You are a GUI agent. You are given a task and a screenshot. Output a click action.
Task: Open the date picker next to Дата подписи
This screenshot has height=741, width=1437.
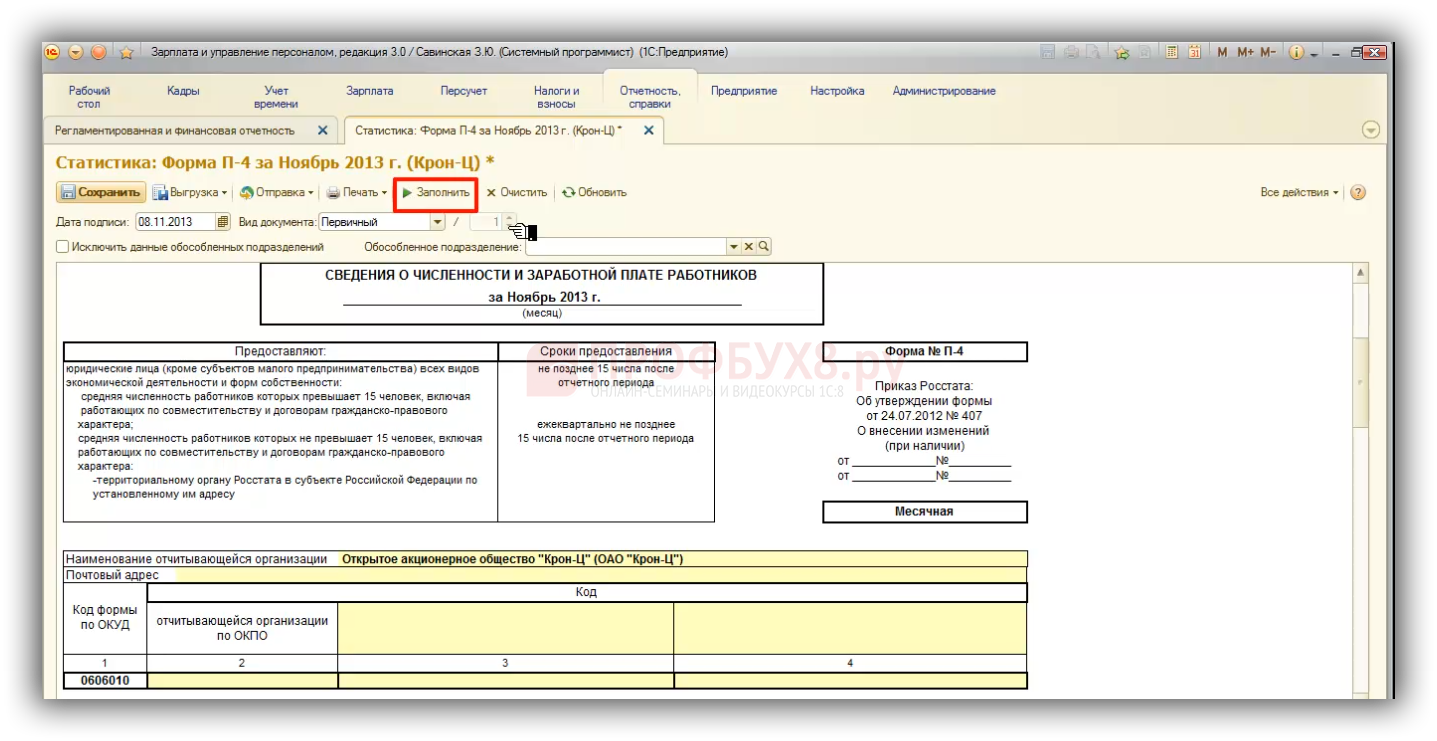pos(223,222)
